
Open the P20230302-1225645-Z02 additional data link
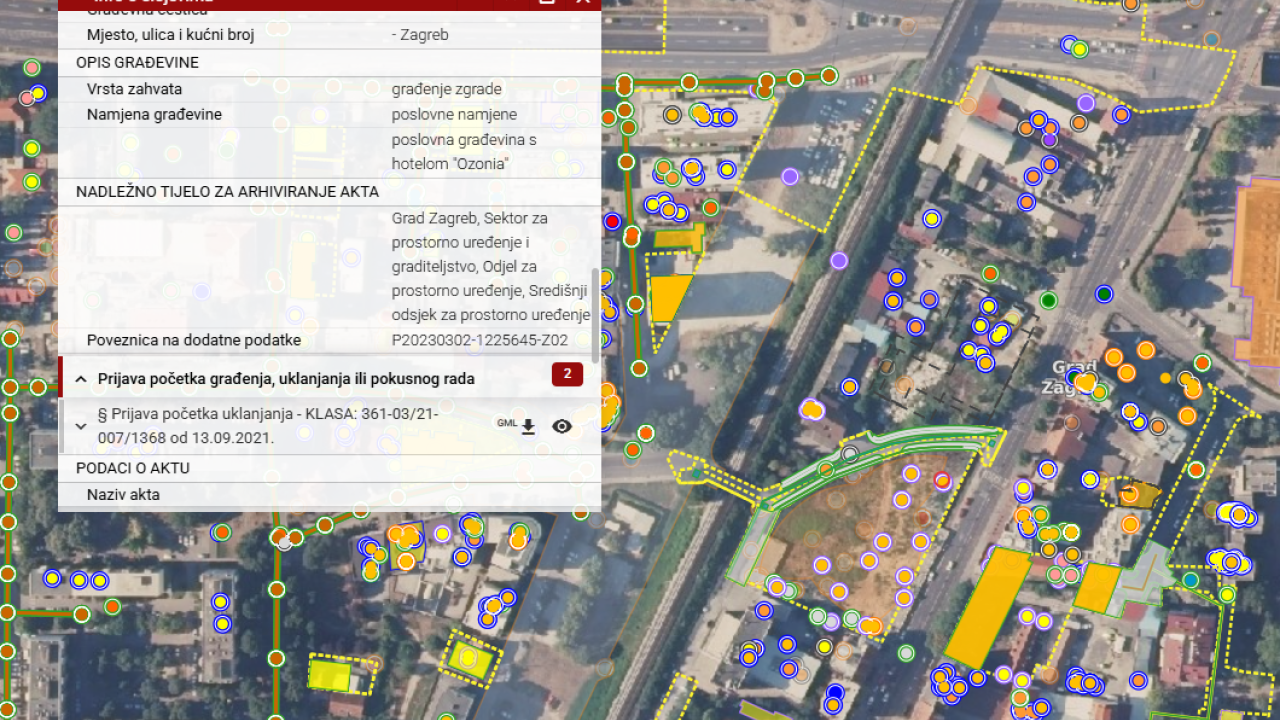[480, 340]
